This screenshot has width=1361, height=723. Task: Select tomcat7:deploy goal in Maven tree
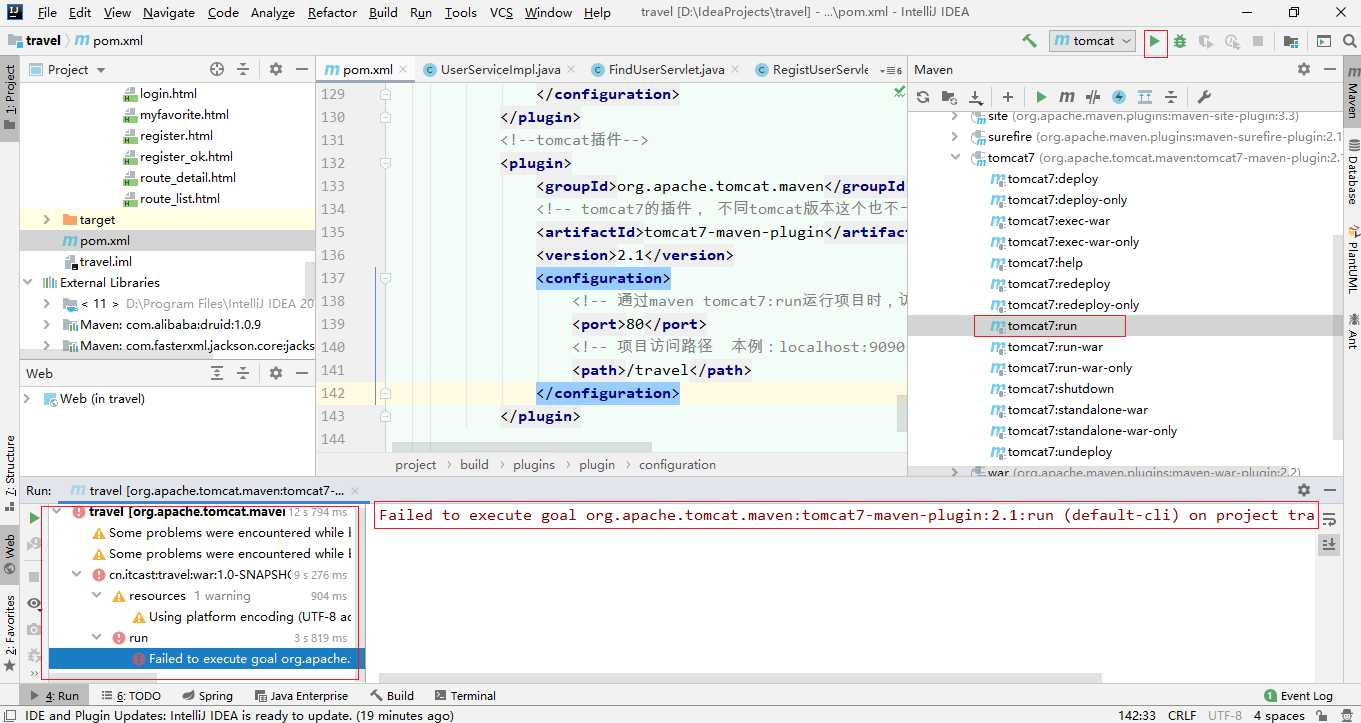(x=1052, y=178)
